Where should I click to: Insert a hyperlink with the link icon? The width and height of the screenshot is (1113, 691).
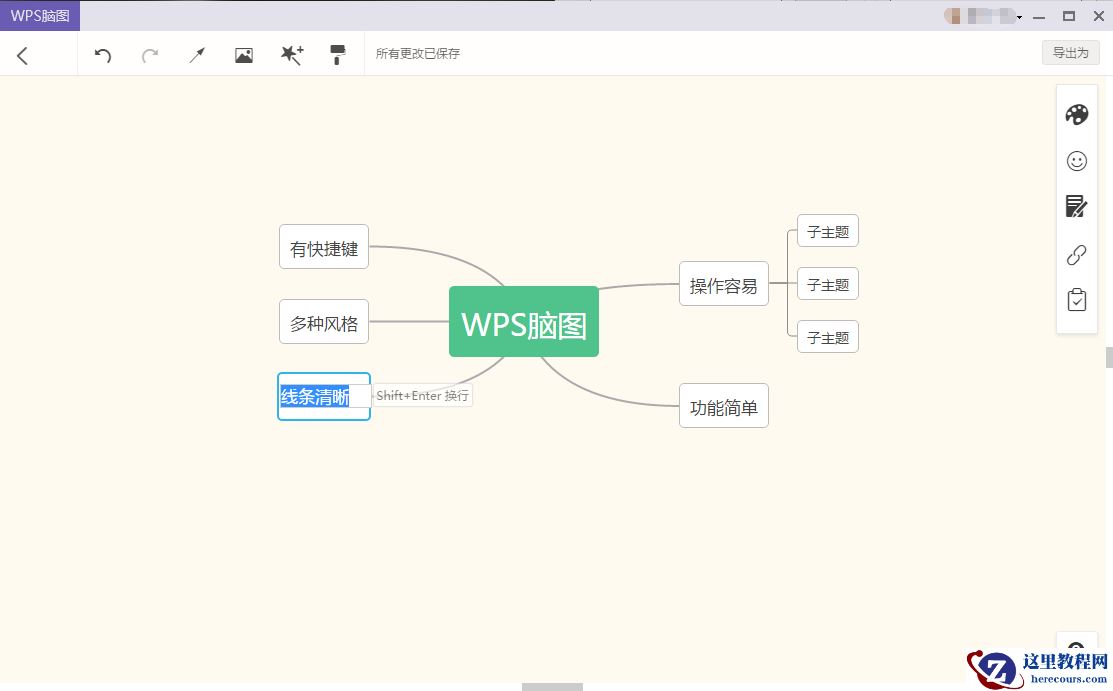pos(1076,254)
